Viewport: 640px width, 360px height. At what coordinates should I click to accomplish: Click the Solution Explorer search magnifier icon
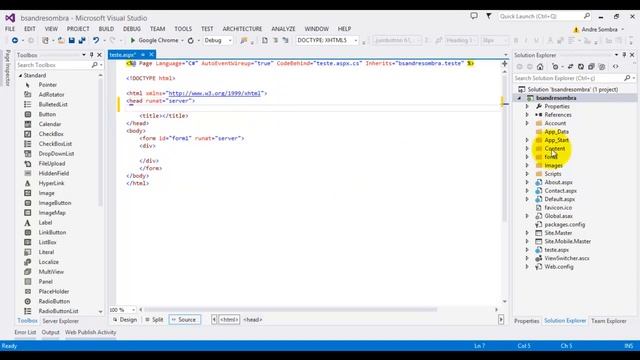point(627,78)
